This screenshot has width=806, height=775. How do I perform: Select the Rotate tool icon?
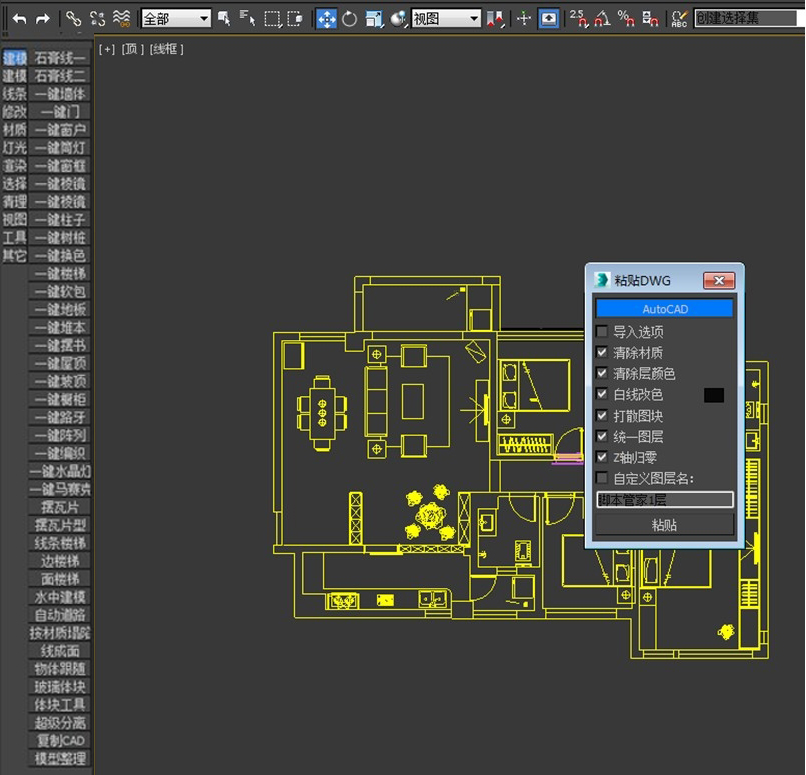point(350,20)
